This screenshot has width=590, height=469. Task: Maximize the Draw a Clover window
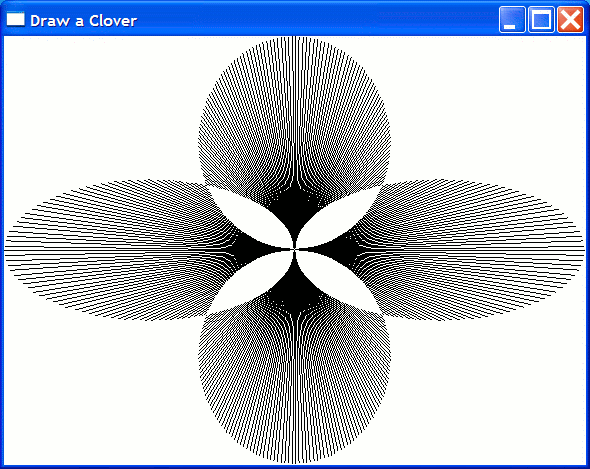point(541,20)
